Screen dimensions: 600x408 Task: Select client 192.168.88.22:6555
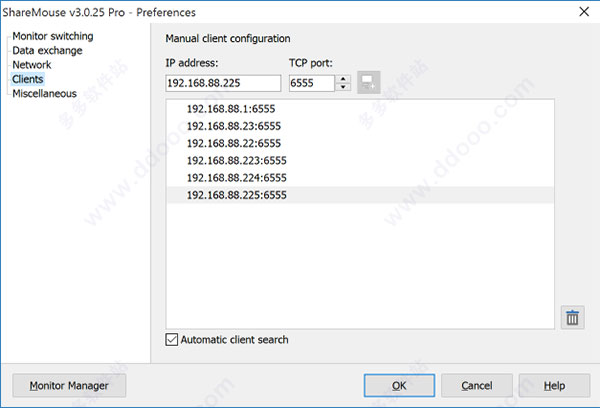[x=360, y=143]
